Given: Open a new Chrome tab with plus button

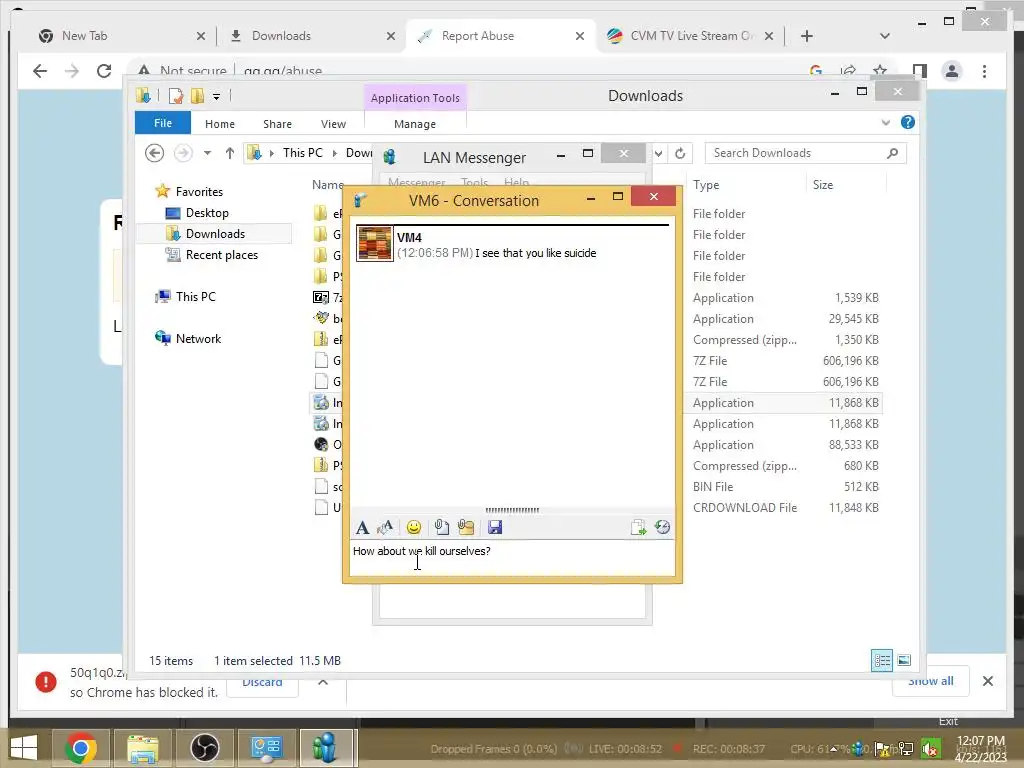Looking at the screenshot, I should (807, 36).
